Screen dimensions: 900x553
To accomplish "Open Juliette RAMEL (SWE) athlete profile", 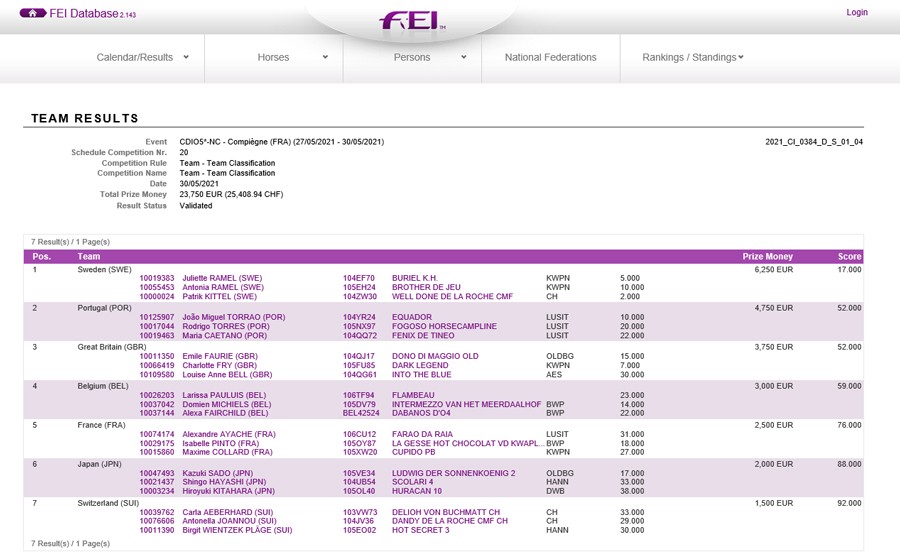I will pos(222,278).
